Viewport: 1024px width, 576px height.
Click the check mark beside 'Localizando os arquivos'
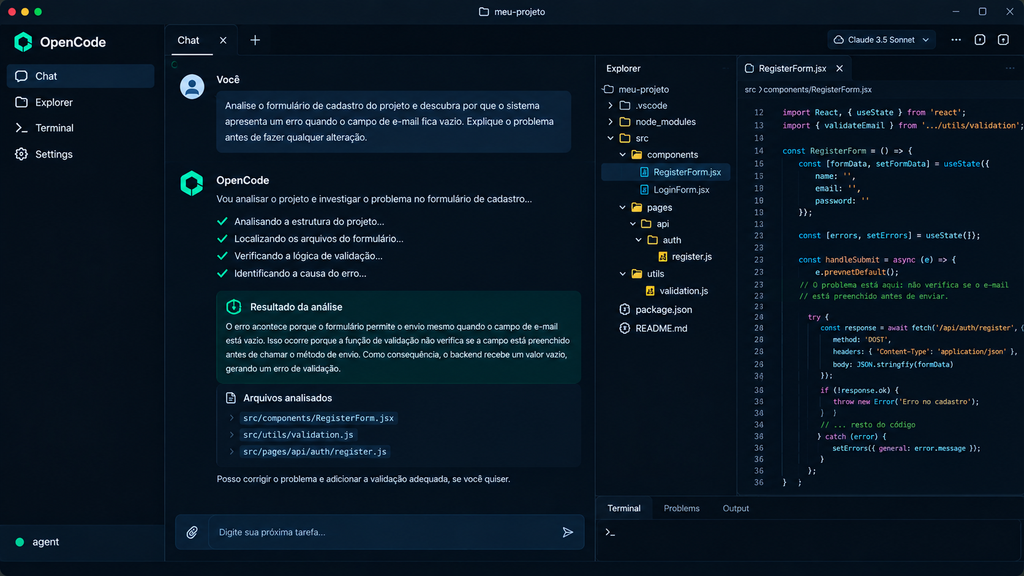(222, 239)
